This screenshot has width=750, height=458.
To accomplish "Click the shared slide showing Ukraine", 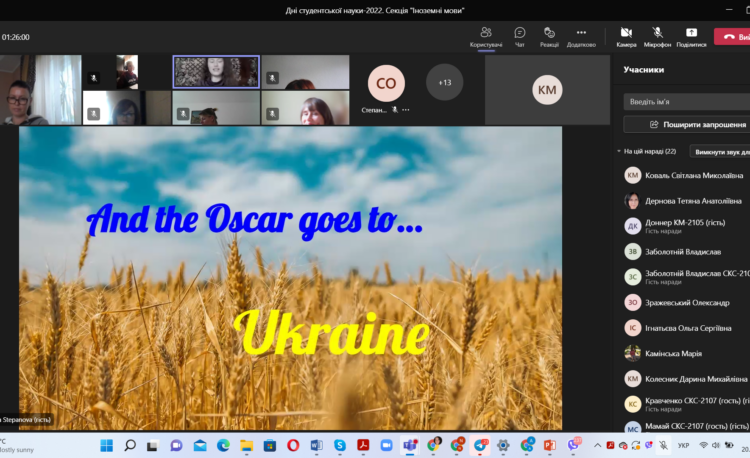I will [x=290, y=278].
